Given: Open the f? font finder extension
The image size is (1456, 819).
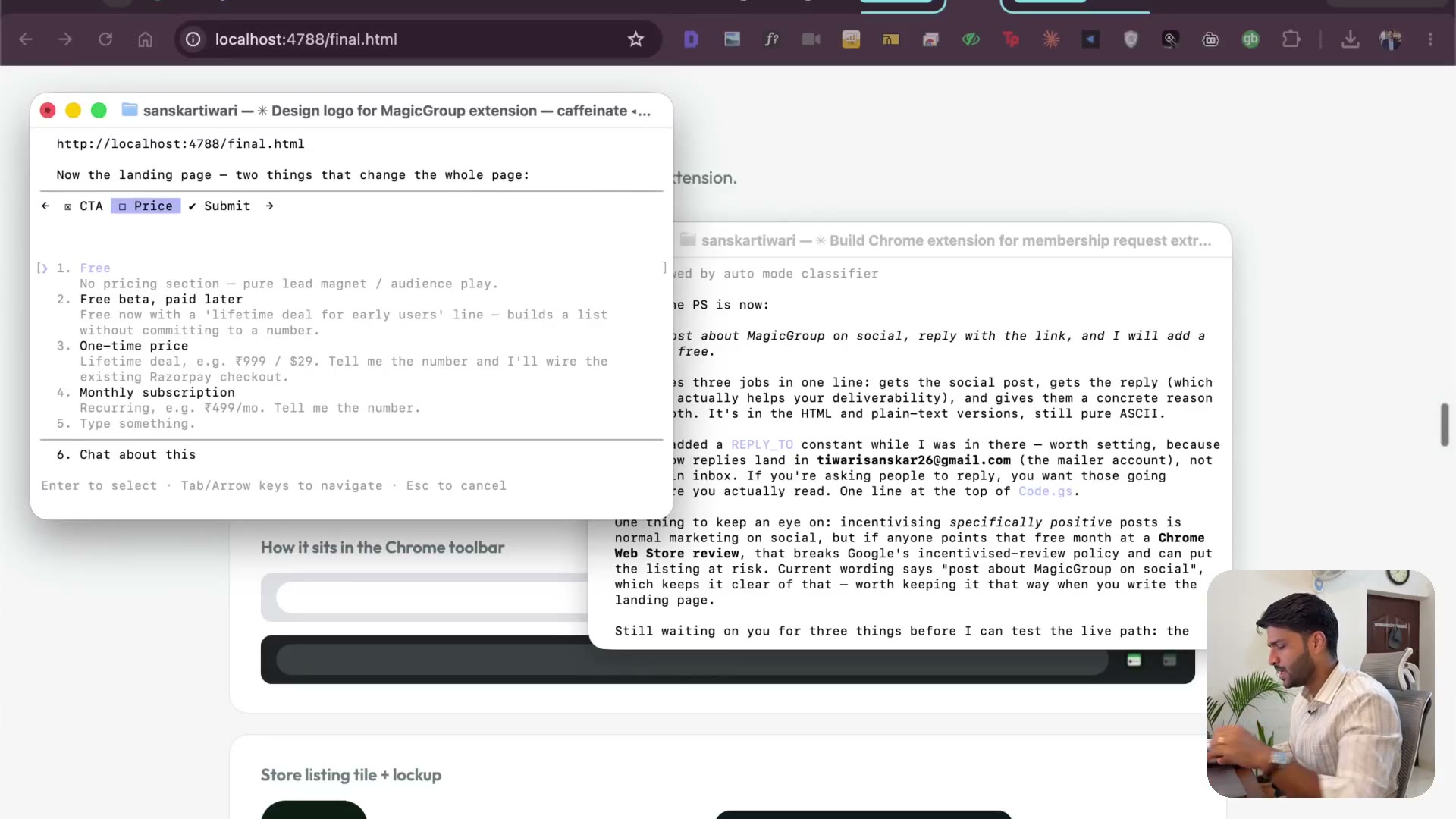Looking at the screenshot, I should (x=772, y=39).
